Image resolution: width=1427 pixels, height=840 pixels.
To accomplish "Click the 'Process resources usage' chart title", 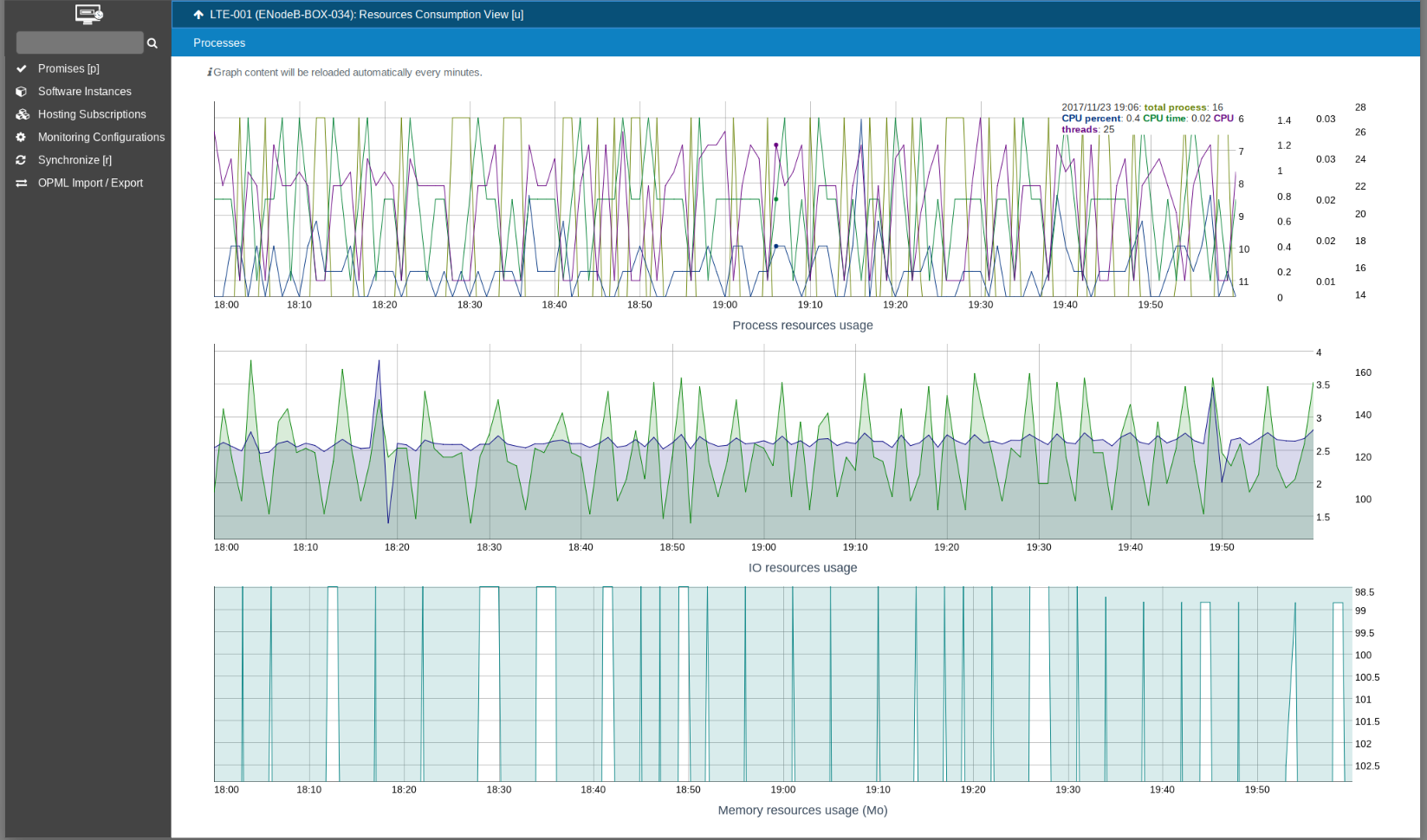I will click(802, 326).
